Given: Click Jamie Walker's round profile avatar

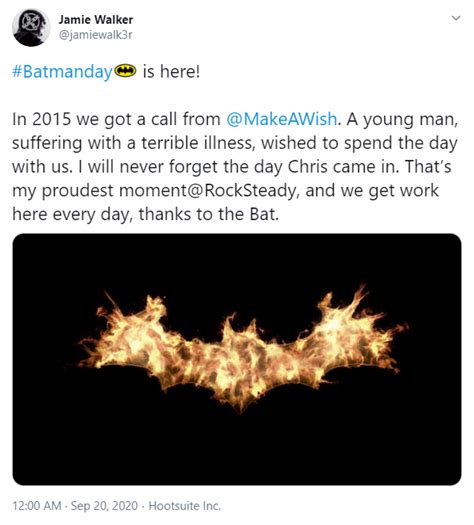Looking at the screenshot, I should click(31, 27).
